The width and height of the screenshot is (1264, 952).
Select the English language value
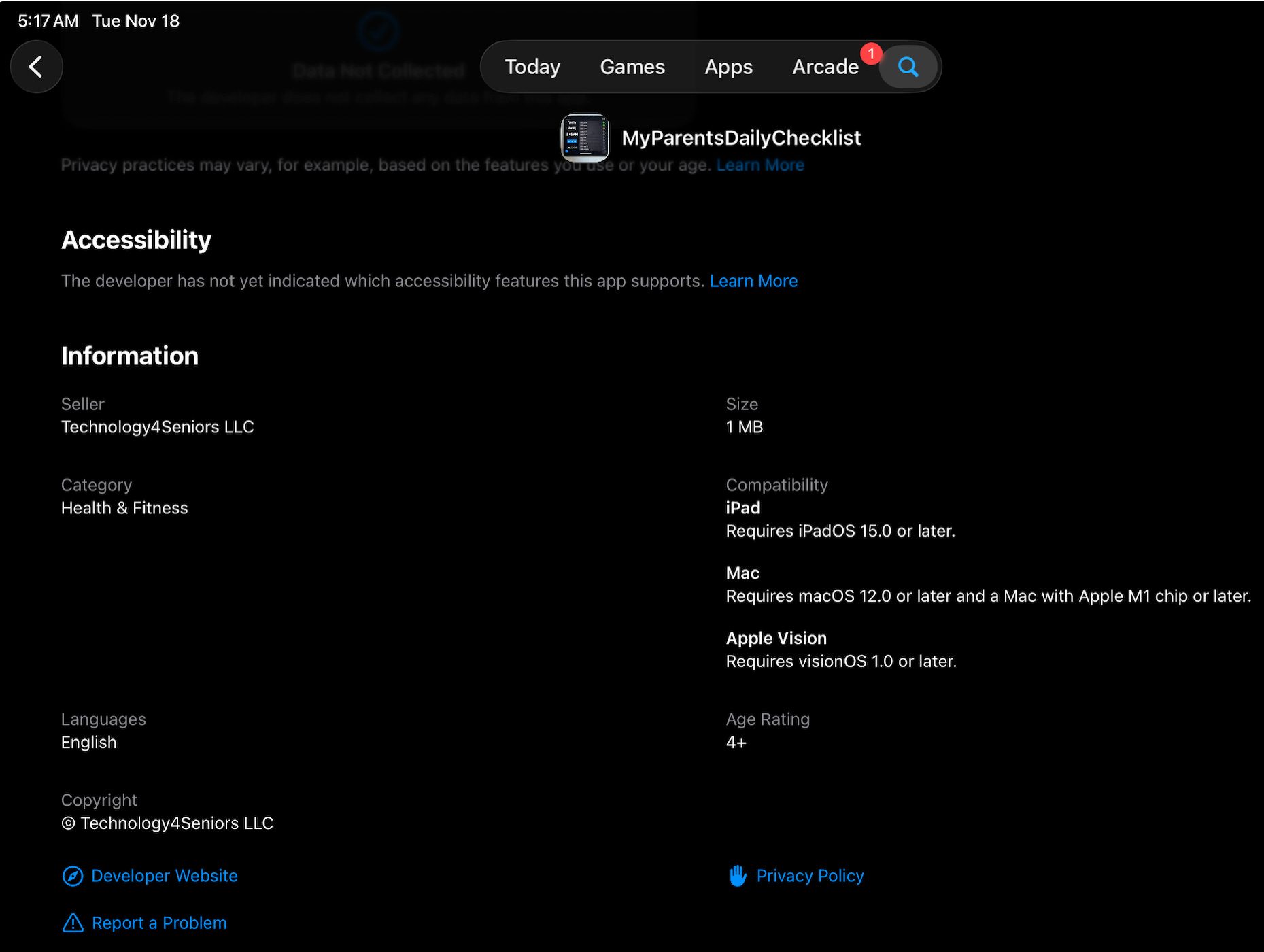(x=89, y=743)
